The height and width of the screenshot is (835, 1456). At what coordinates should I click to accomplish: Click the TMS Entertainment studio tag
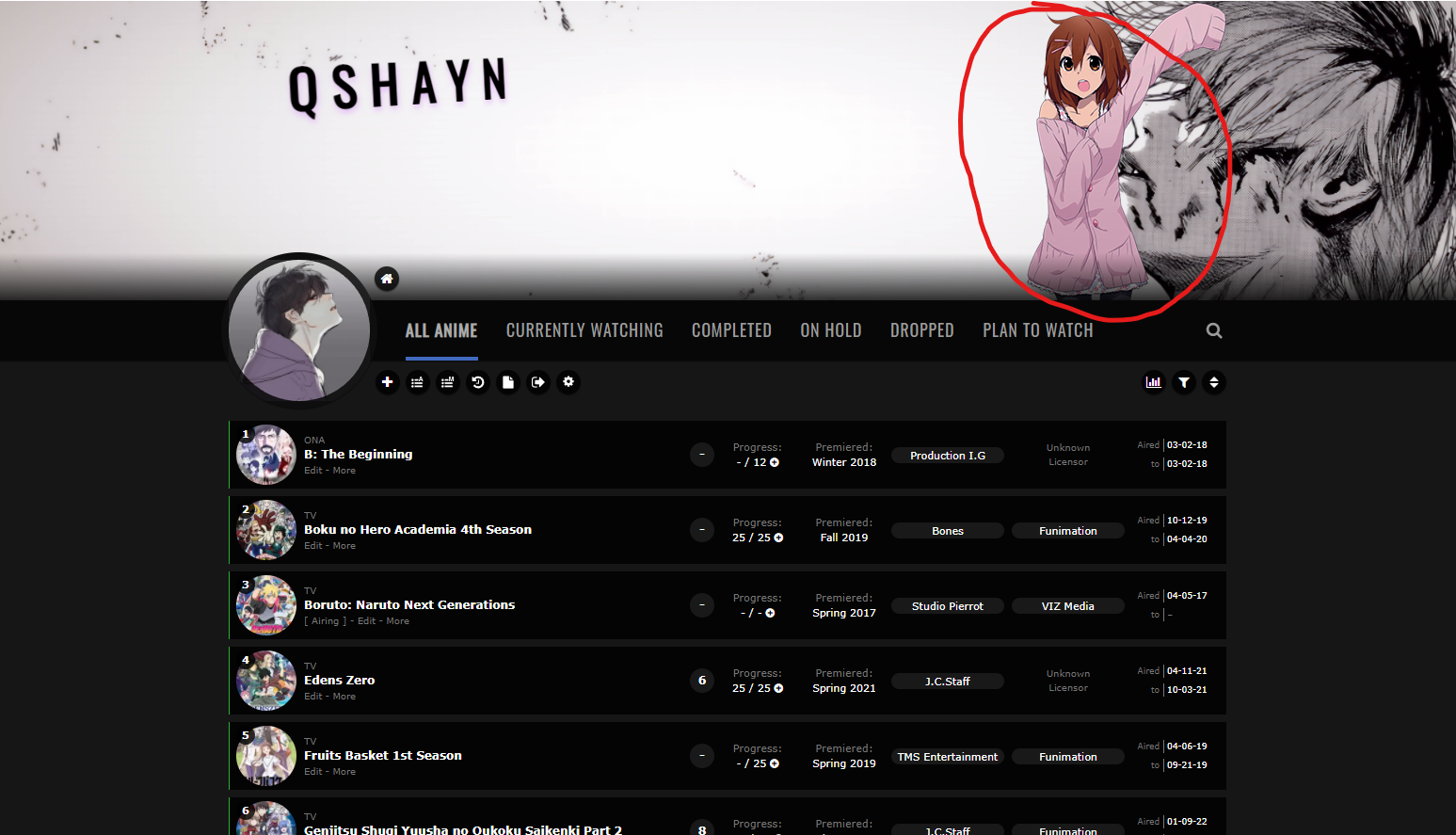(x=948, y=757)
